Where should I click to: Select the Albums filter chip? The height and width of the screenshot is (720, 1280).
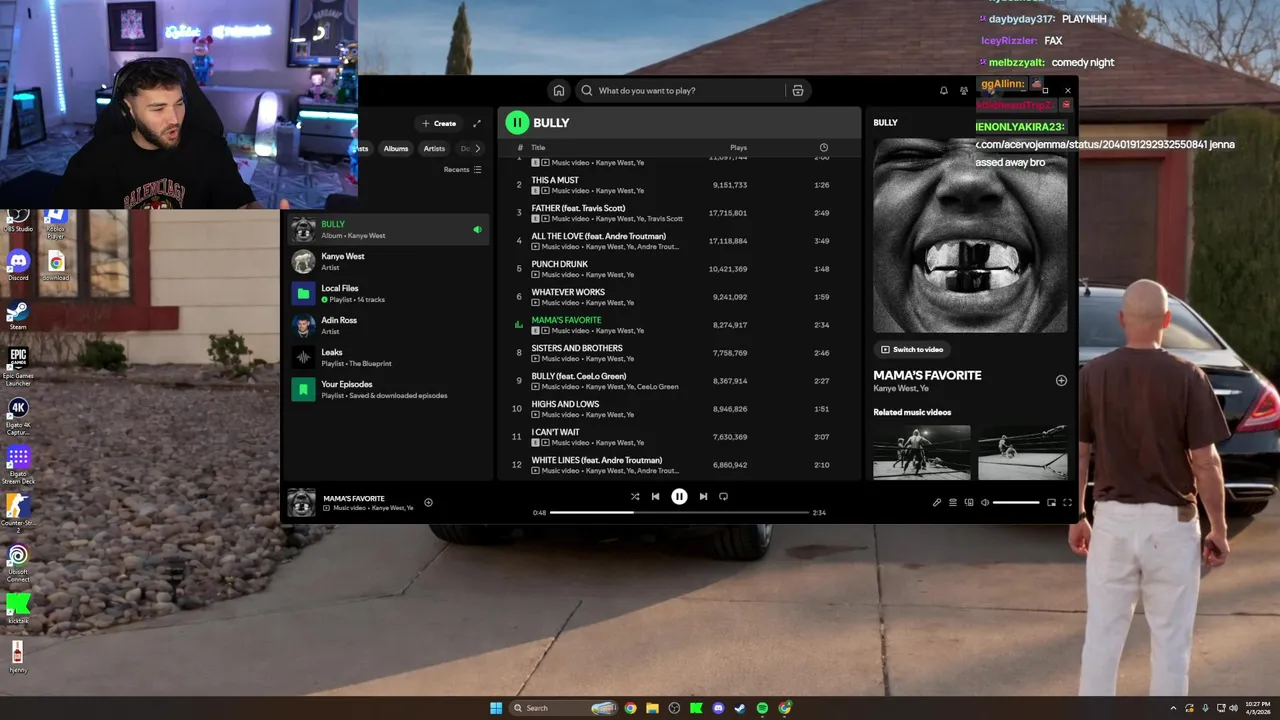coord(396,148)
